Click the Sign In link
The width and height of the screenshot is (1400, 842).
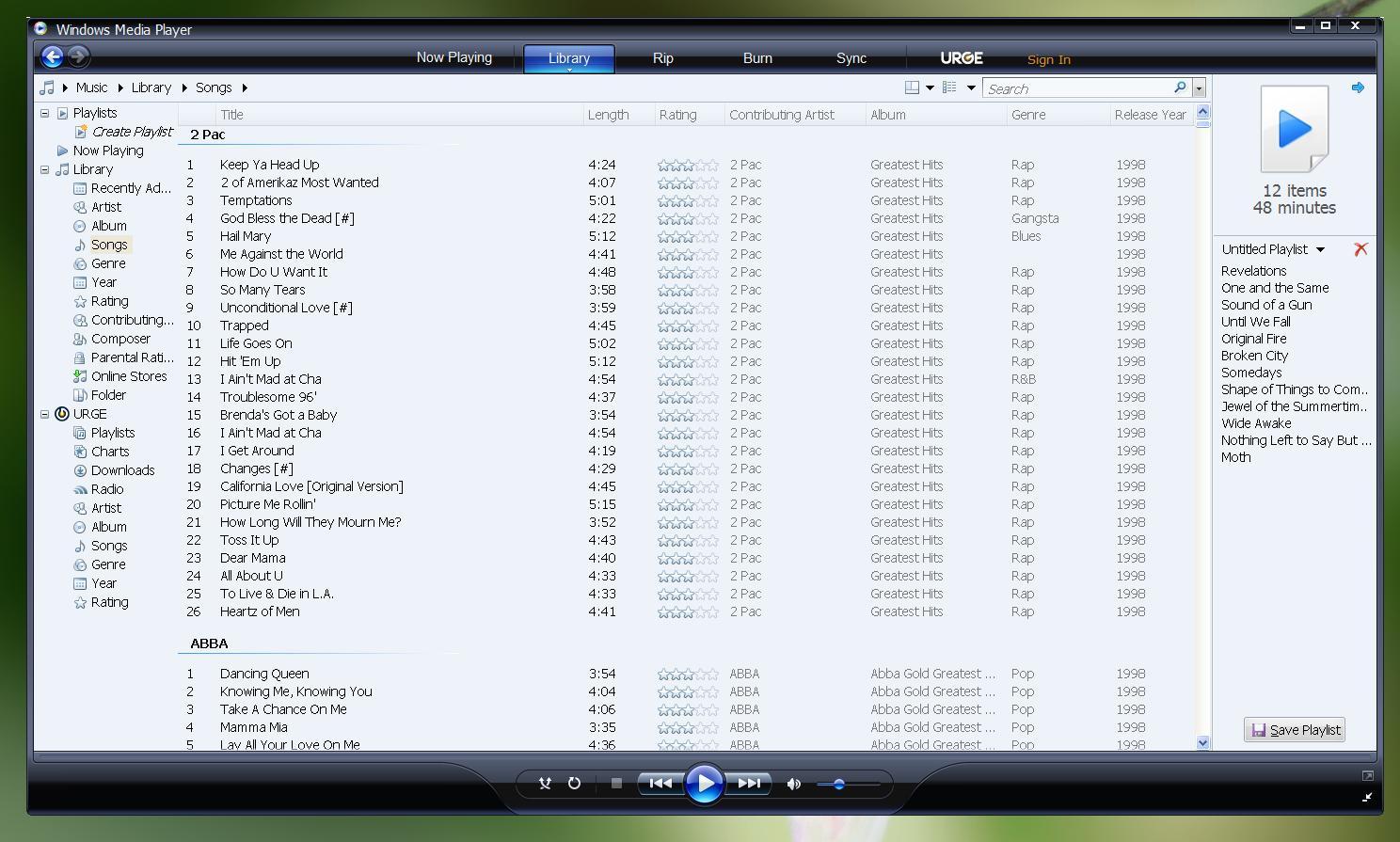tap(1049, 59)
